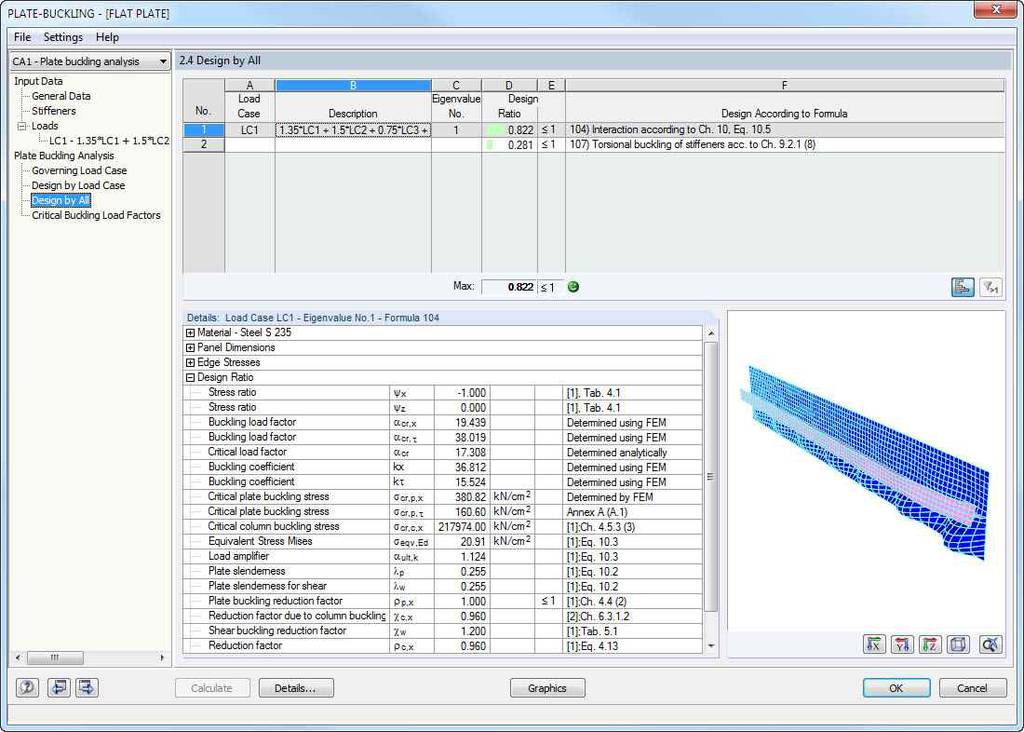Click the navigator horizontal scrollbar thumb

tap(54, 658)
